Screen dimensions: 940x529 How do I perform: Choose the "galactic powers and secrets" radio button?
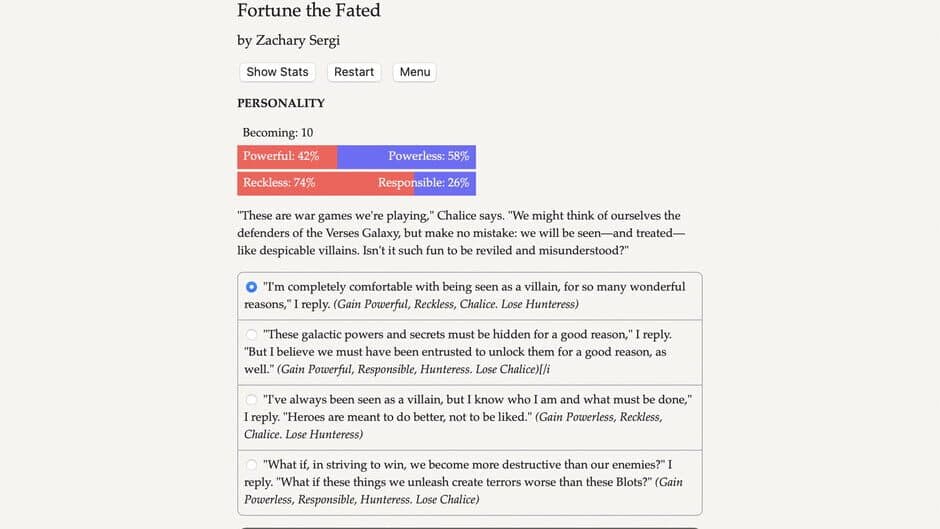(x=252, y=335)
